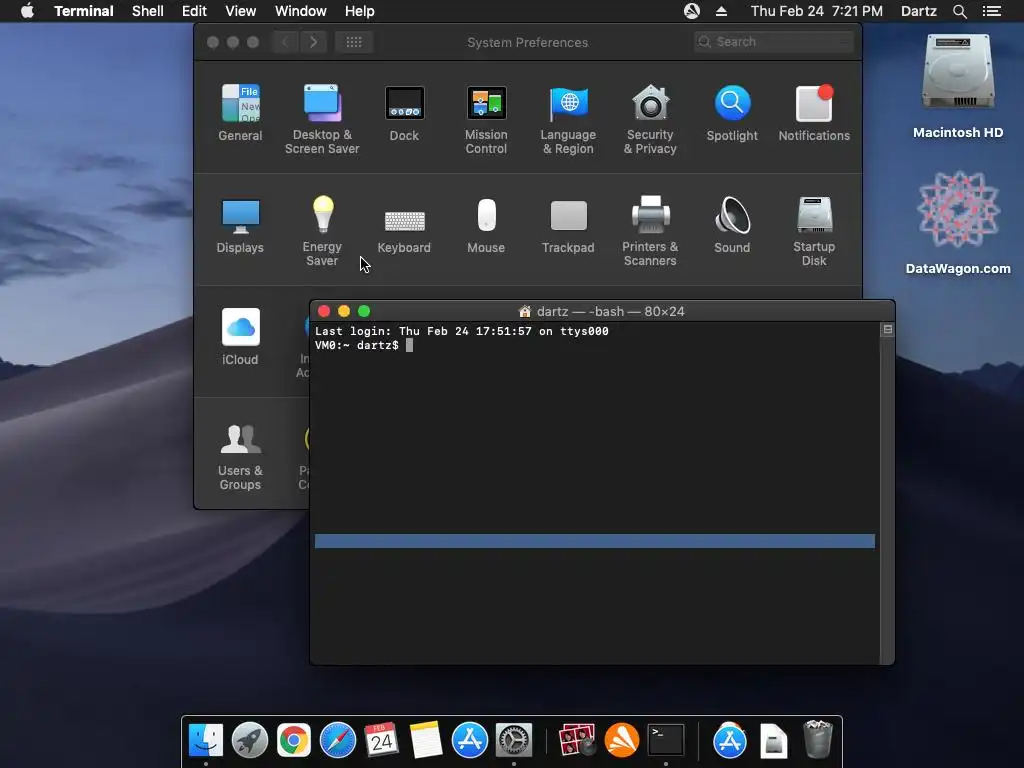Open Trackpad preferences pane
Viewport: 1024px width, 768px height.
(x=568, y=225)
